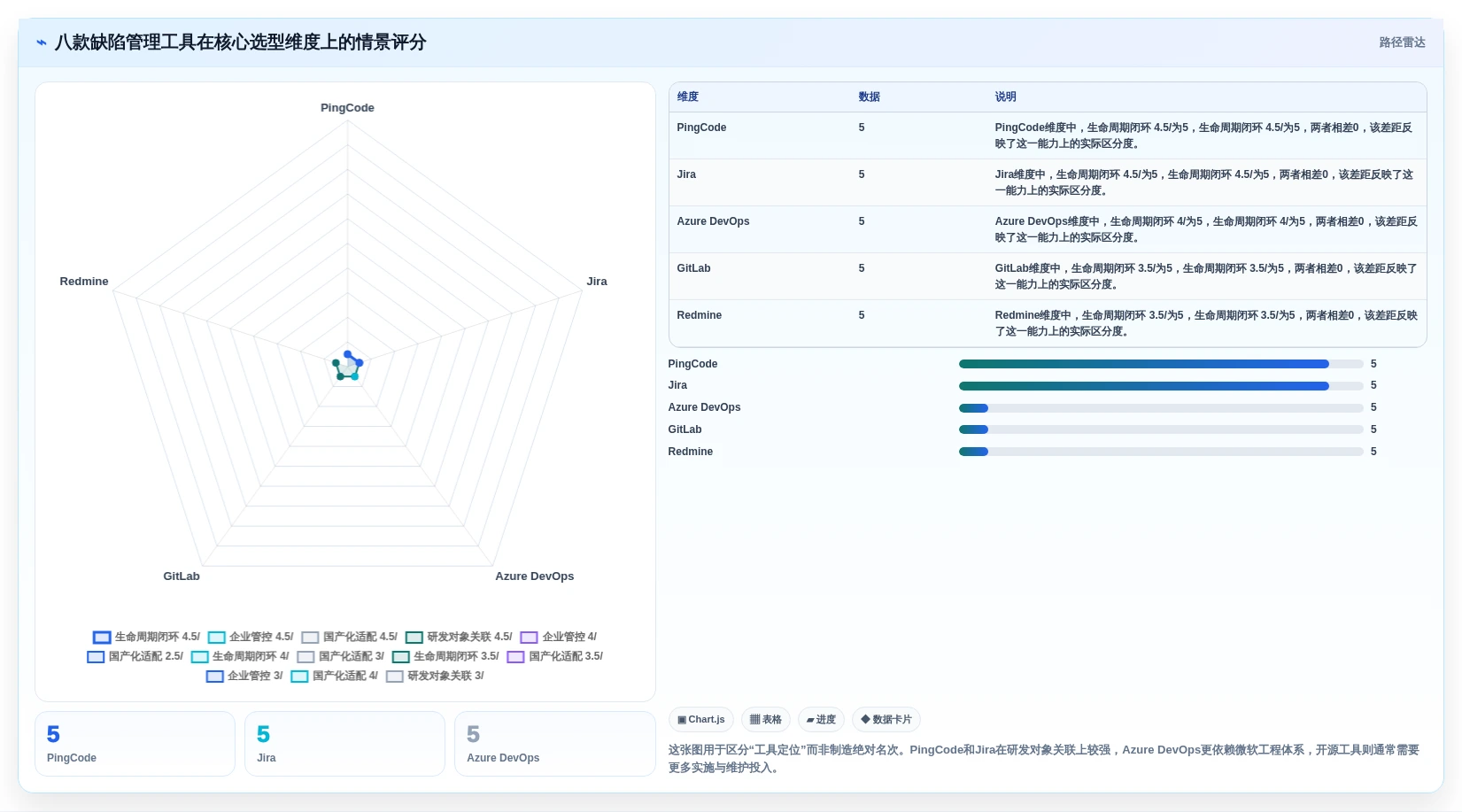Click the PingCode axis label on radar

(347, 108)
